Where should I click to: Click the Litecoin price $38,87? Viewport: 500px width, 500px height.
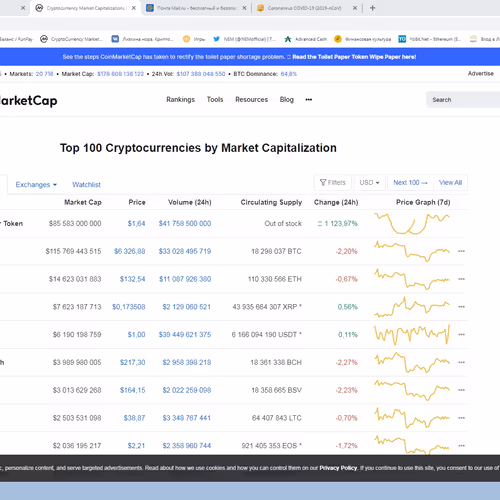coord(134,418)
